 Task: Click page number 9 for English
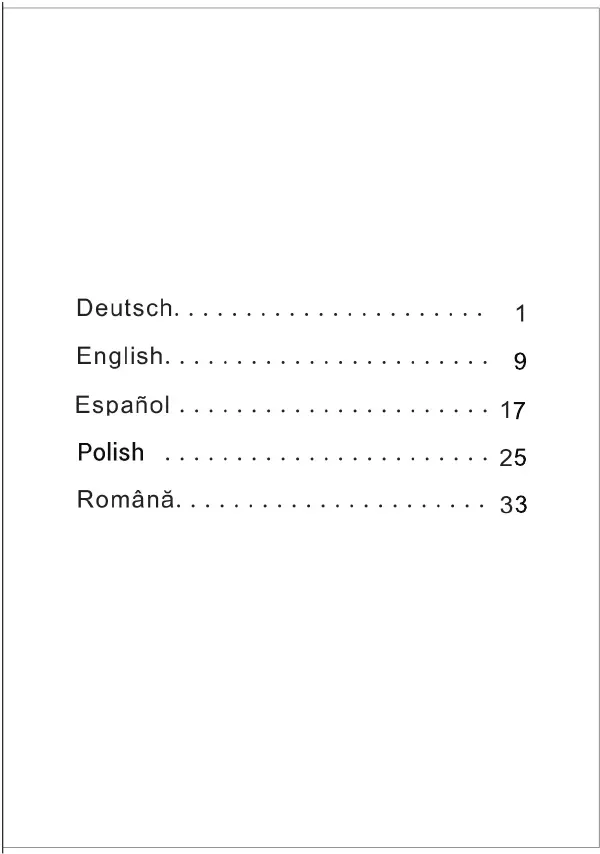point(520,361)
